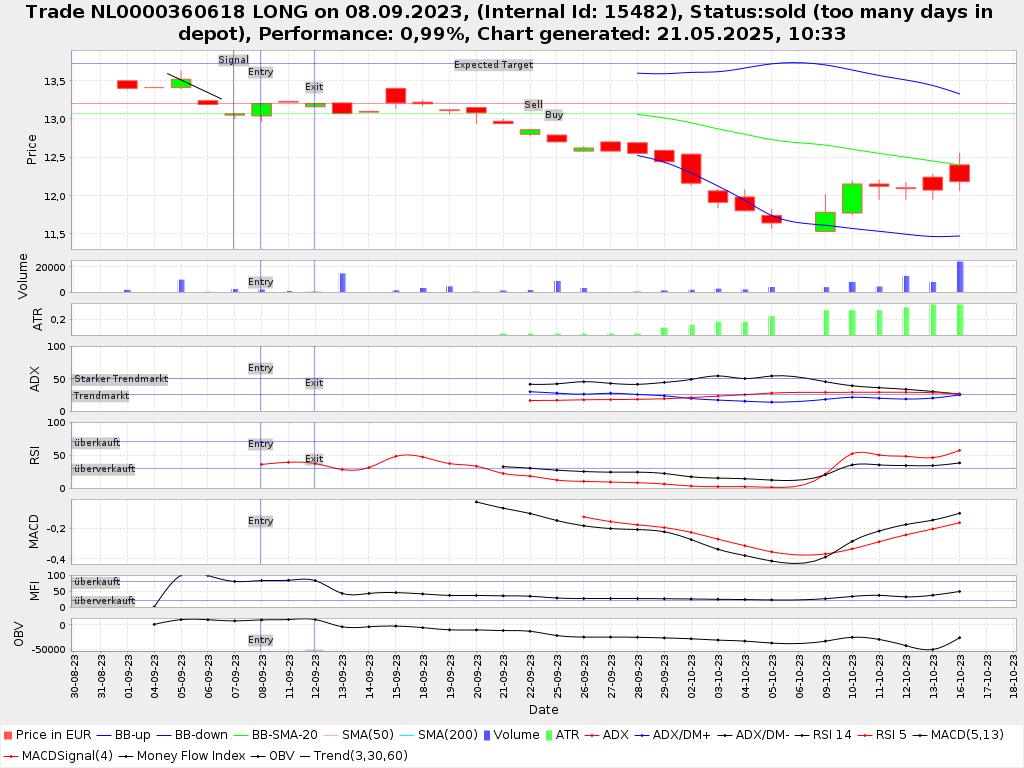The width and height of the screenshot is (1024, 768).
Task: Click the Buy annotation label
Action: [x=553, y=115]
